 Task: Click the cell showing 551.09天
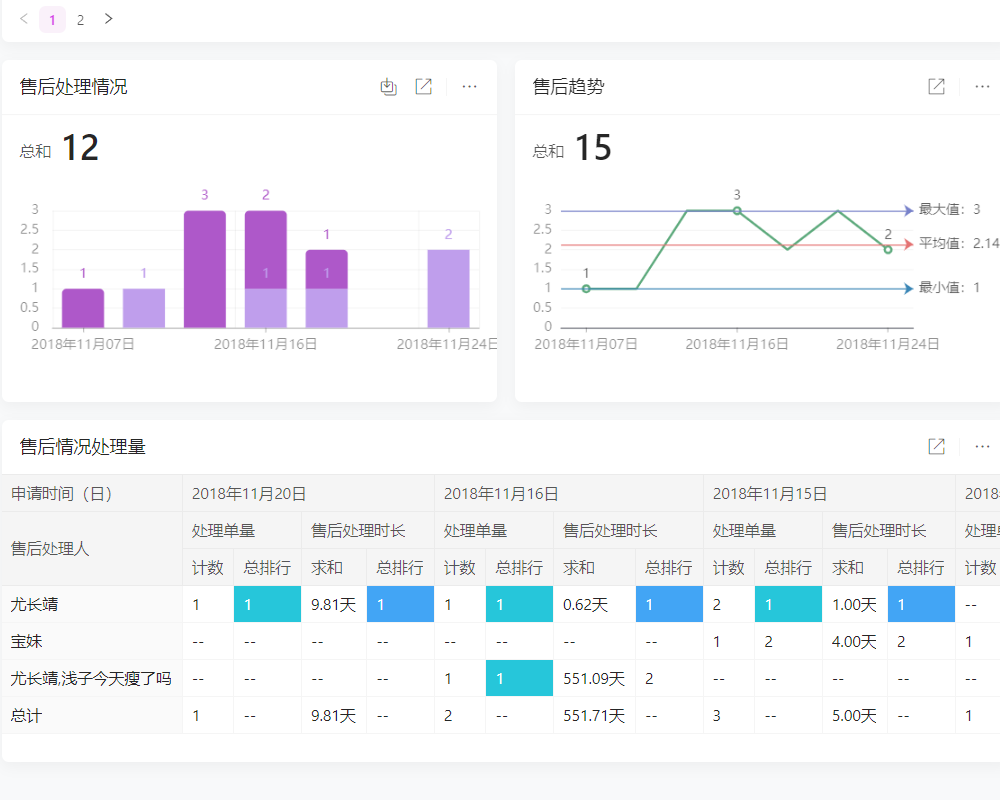coord(594,678)
